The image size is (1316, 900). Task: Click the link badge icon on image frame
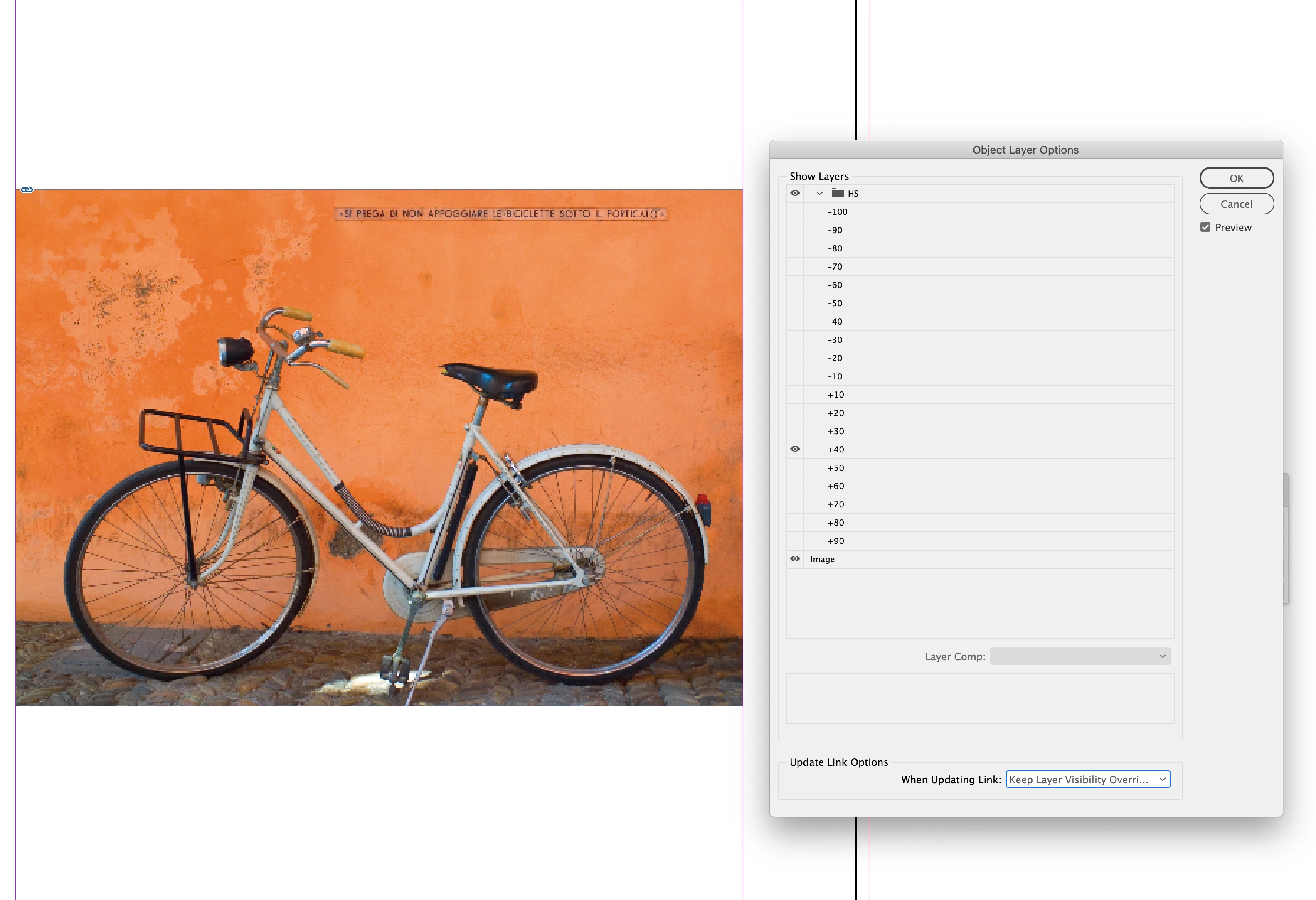pos(27,190)
